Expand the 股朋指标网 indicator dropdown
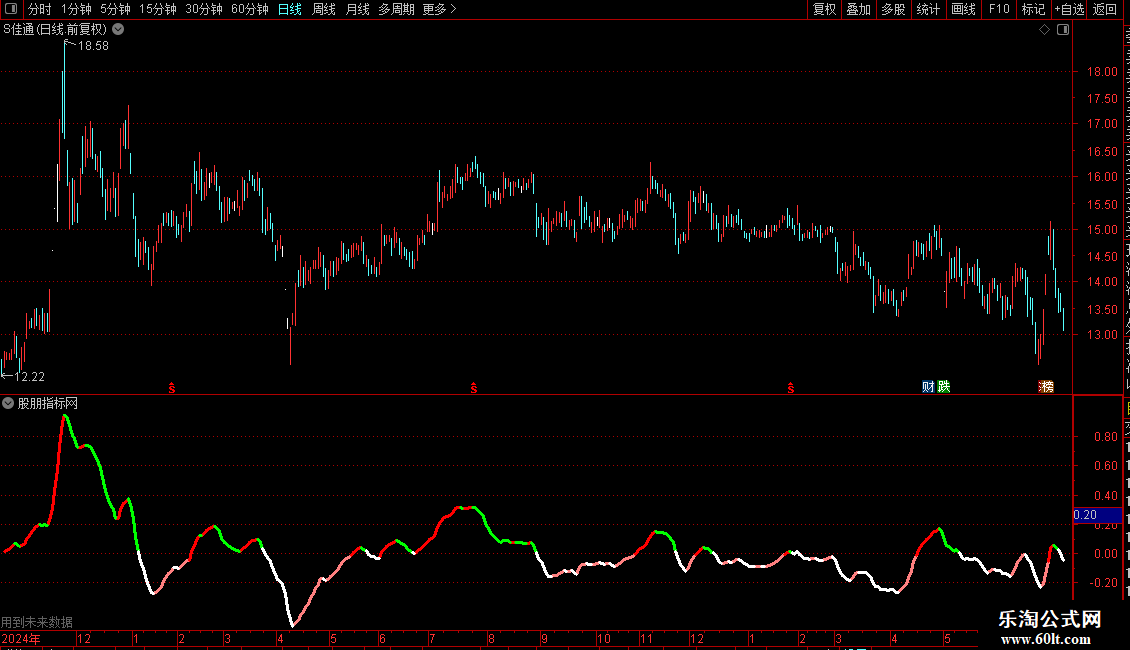Viewport: 1130px width, 650px height. [x=8, y=404]
